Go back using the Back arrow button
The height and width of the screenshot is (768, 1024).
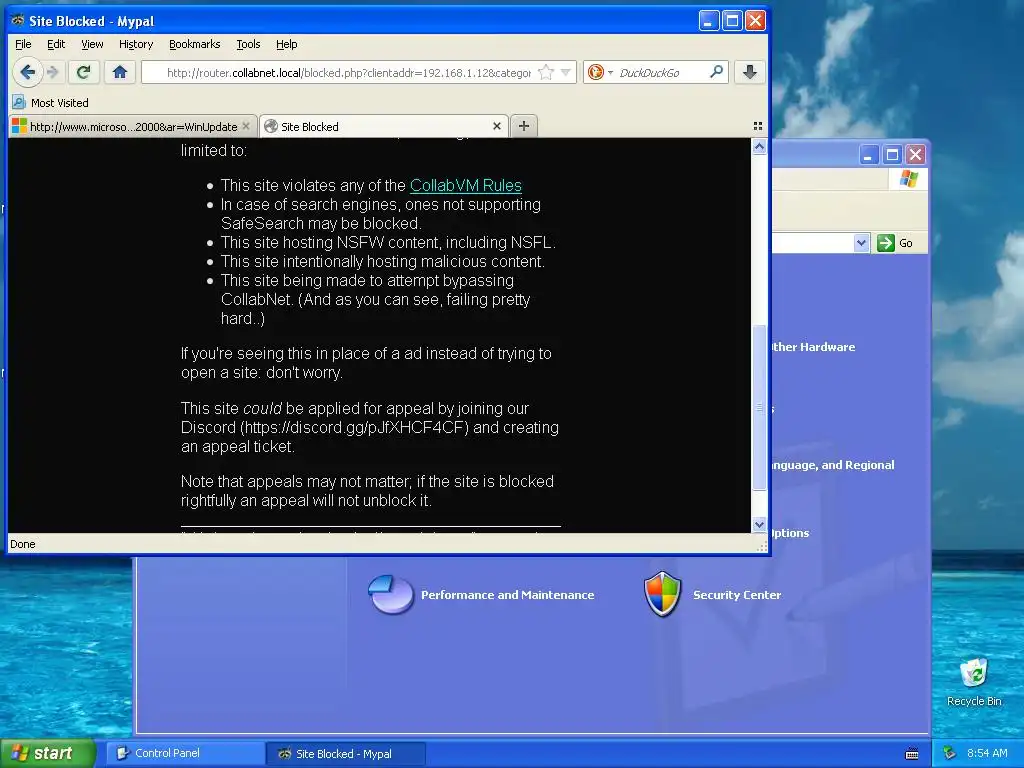[27, 72]
